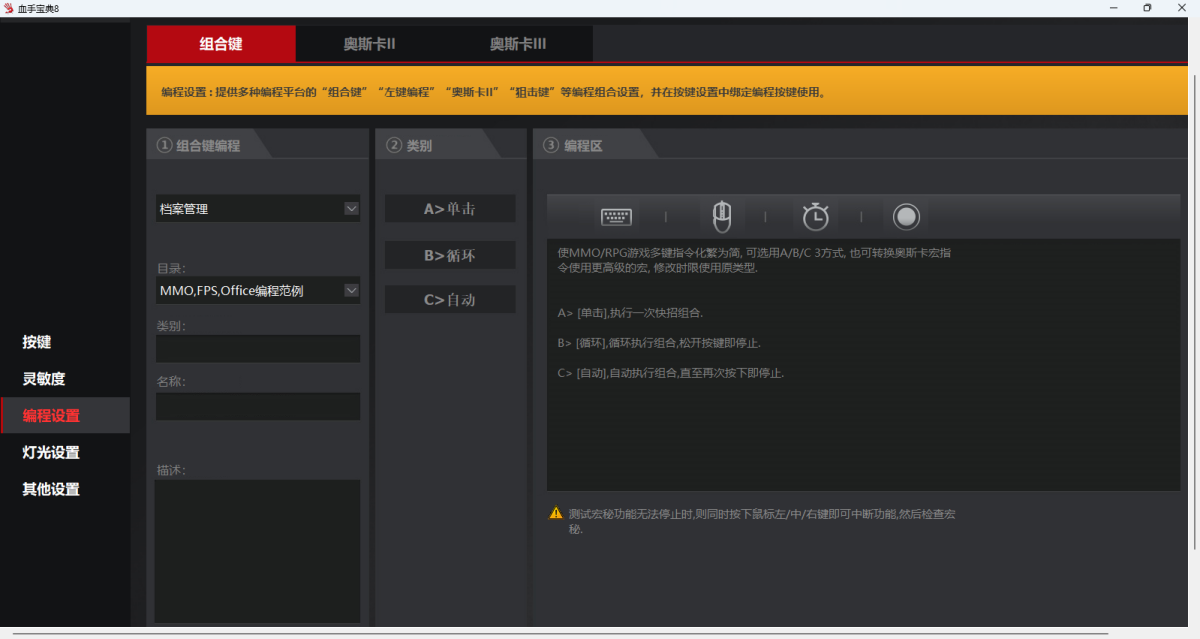Choose the C>自动 category button
This screenshot has height=639, width=1200.
coord(450,300)
